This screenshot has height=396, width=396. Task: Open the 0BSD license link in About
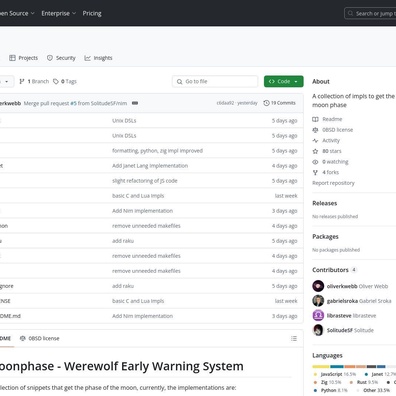[x=332, y=130]
